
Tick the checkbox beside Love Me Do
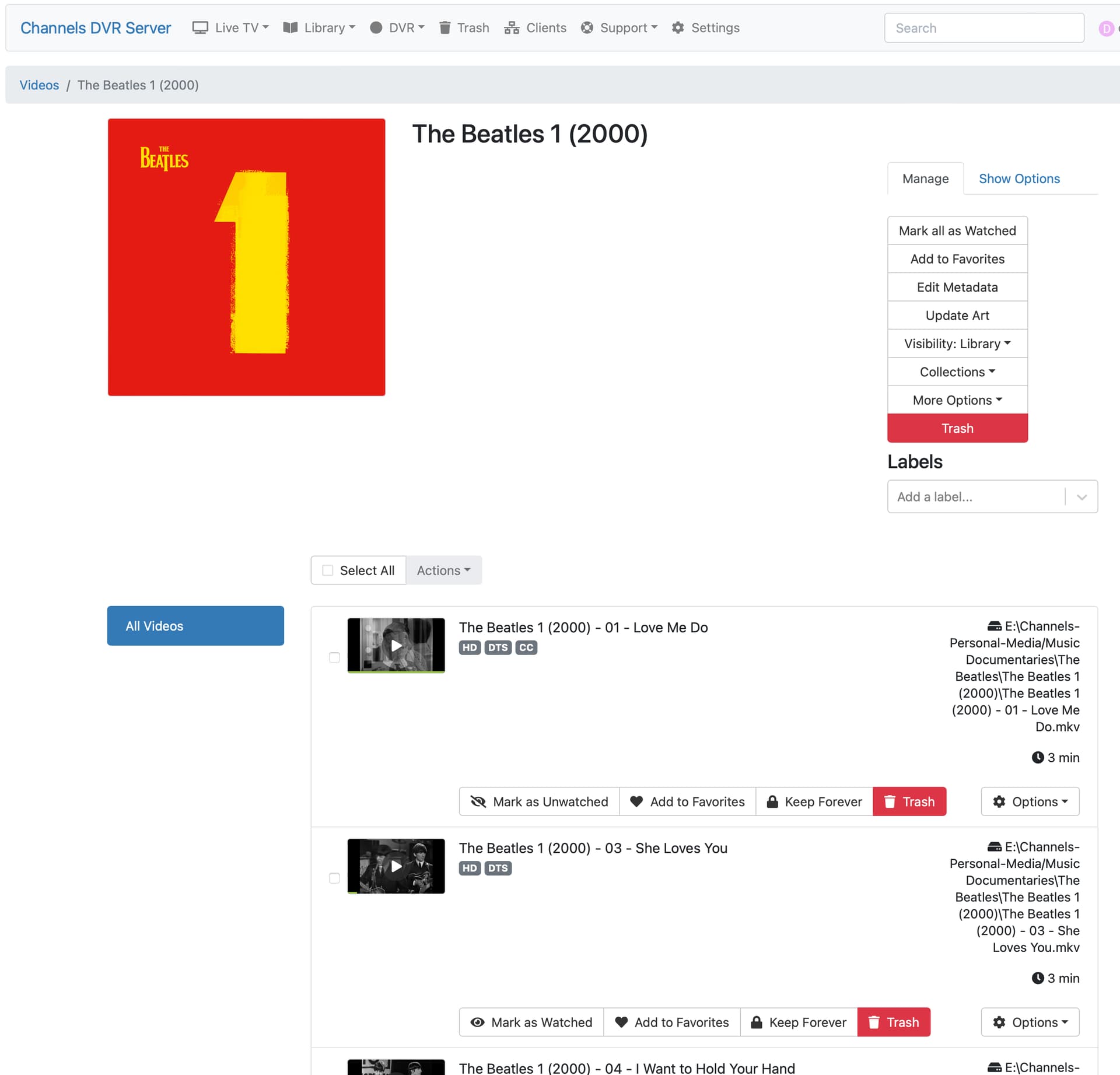[x=334, y=657]
